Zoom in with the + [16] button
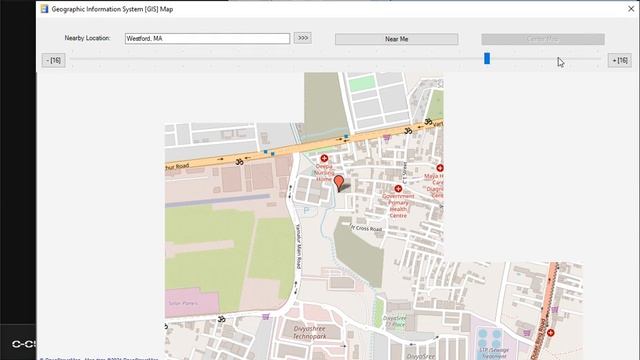Screen dimensions: 640x360 [x=620, y=60]
